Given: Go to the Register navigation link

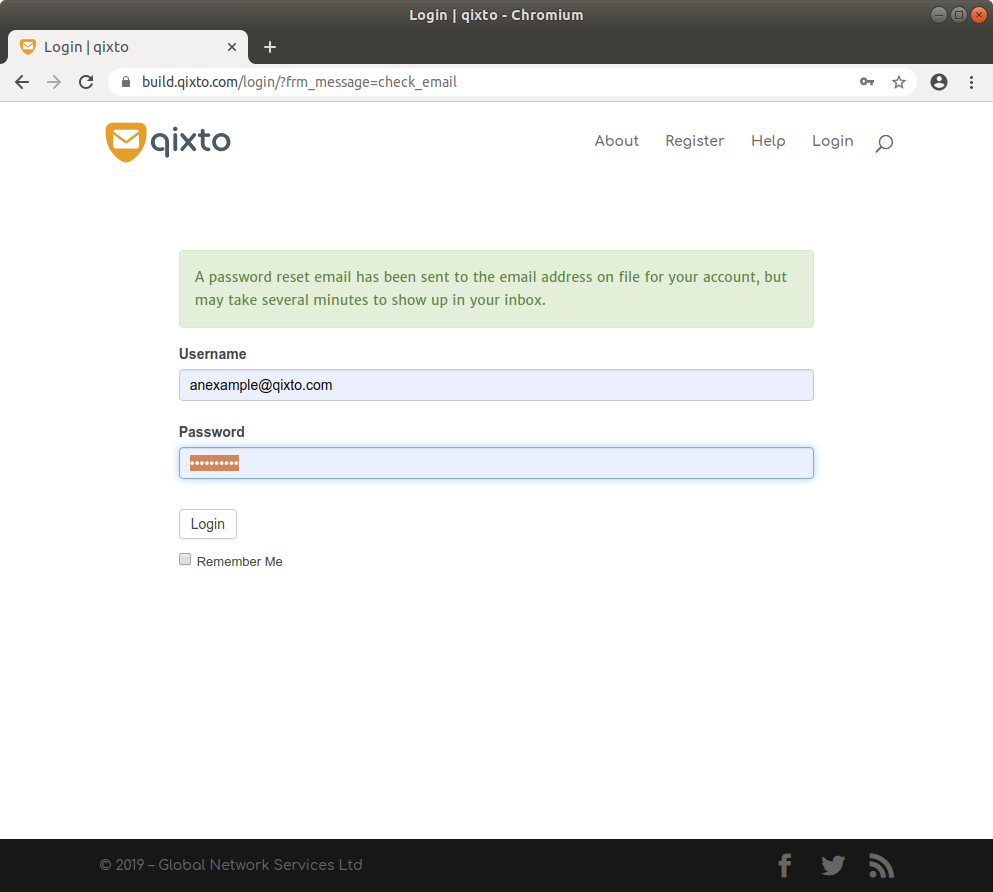Looking at the screenshot, I should (695, 141).
